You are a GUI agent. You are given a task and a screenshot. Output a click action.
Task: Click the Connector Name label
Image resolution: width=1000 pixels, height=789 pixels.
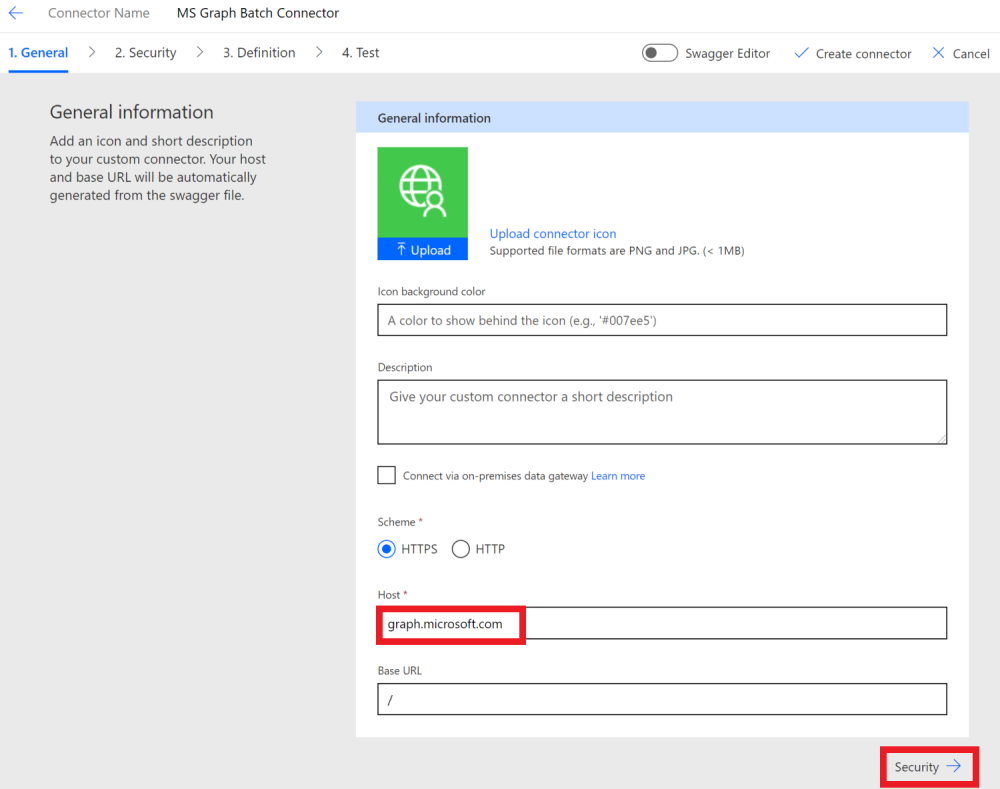click(x=99, y=13)
